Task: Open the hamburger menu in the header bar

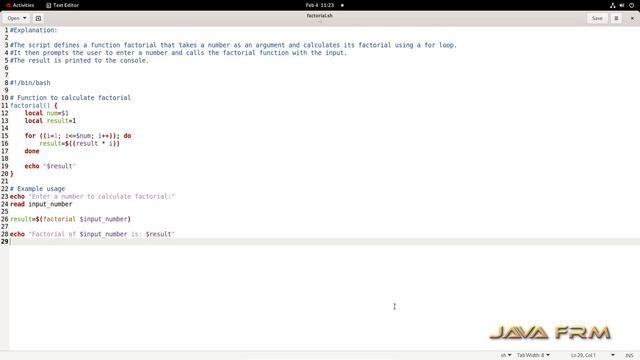Action: coord(616,18)
